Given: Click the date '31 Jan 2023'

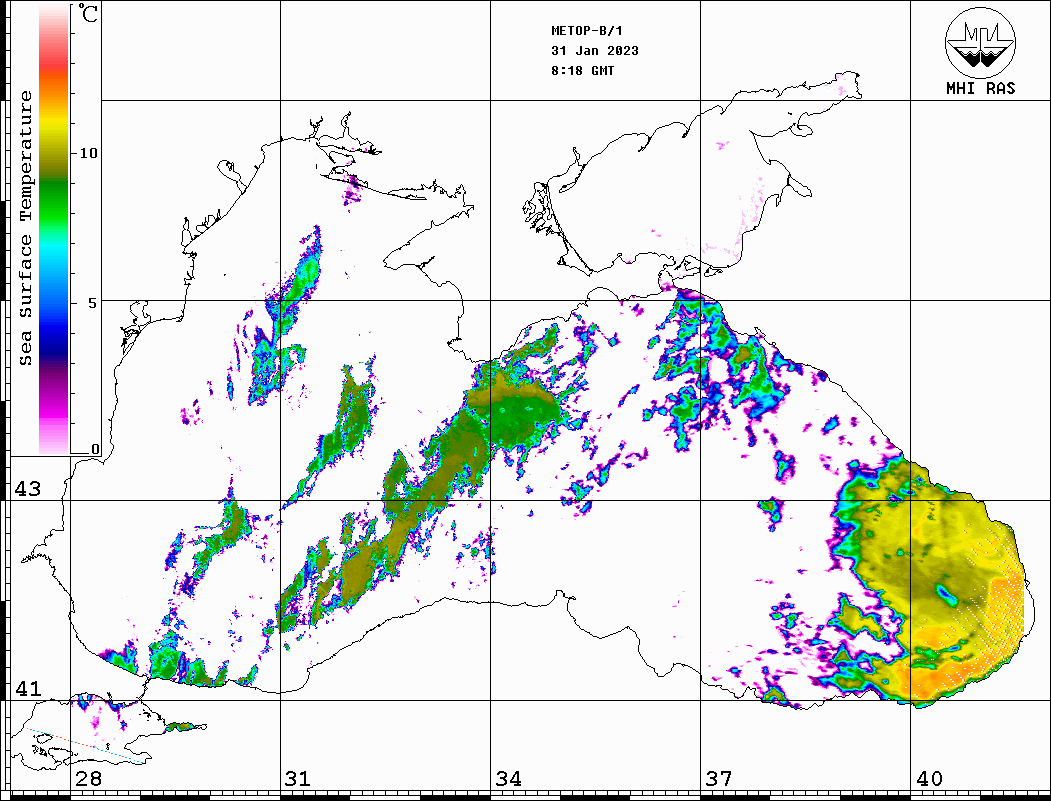Looking at the screenshot, I should (x=595, y=51).
